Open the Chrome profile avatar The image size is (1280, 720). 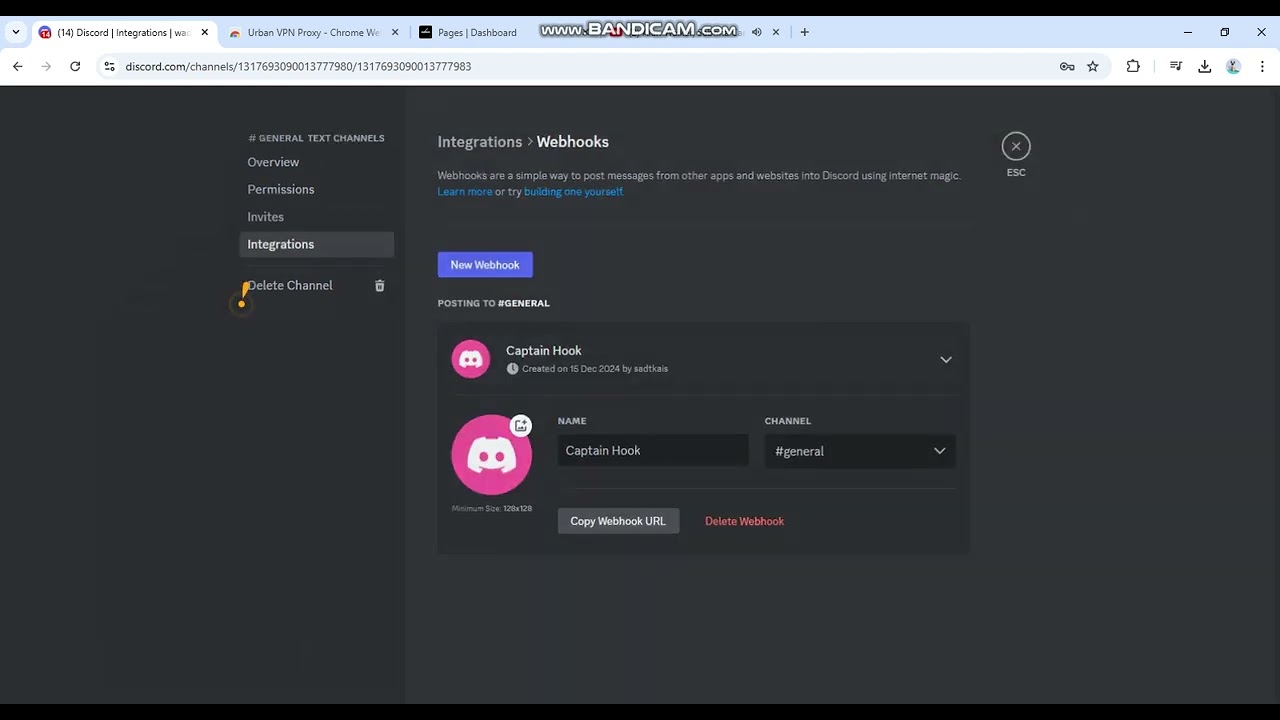(1233, 66)
